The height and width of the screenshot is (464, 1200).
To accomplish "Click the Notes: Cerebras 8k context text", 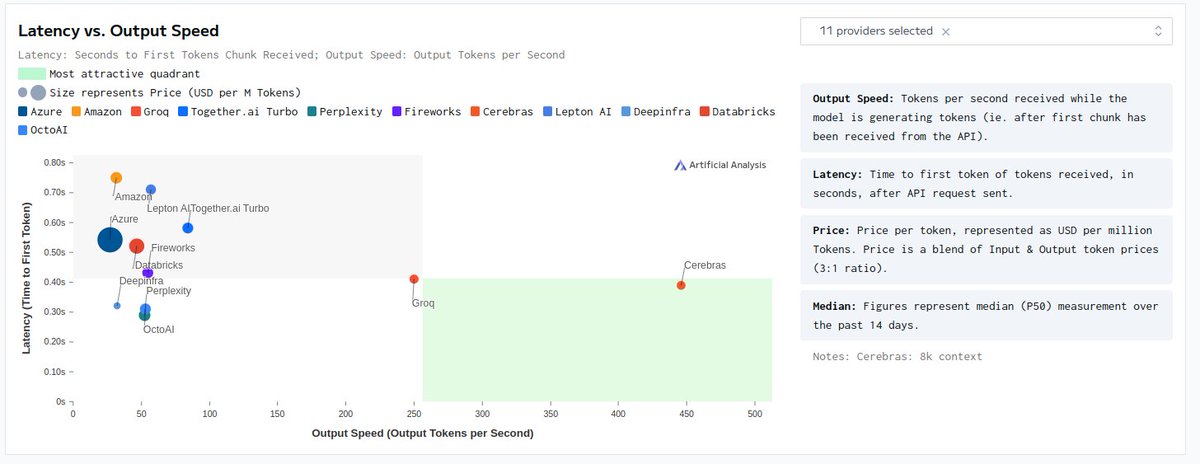I will click(898, 356).
